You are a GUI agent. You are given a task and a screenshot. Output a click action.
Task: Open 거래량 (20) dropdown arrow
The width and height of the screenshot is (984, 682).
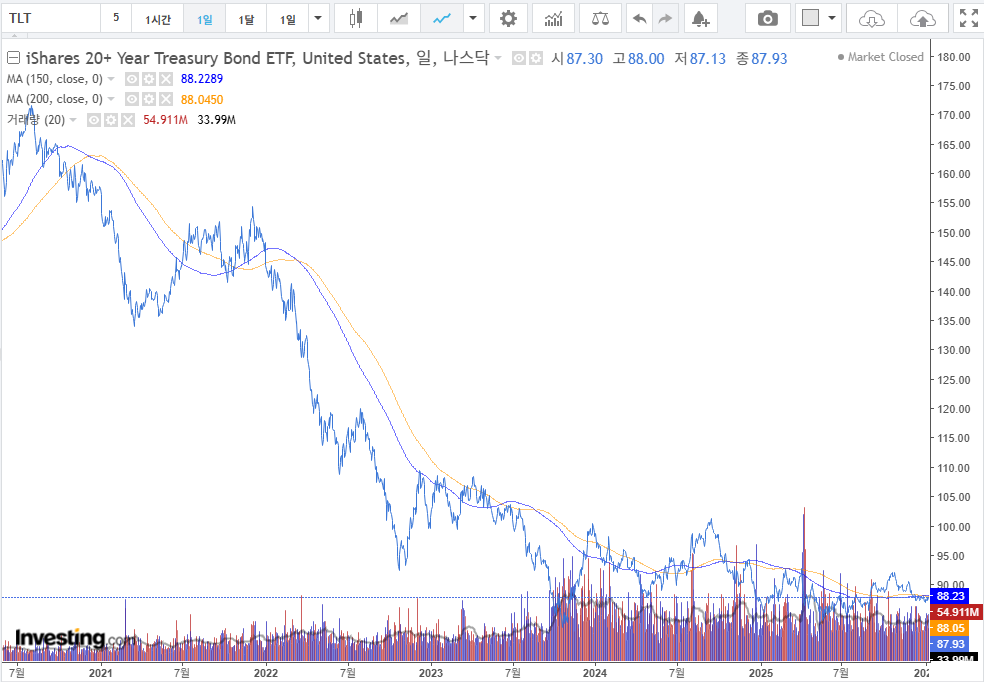pos(73,120)
